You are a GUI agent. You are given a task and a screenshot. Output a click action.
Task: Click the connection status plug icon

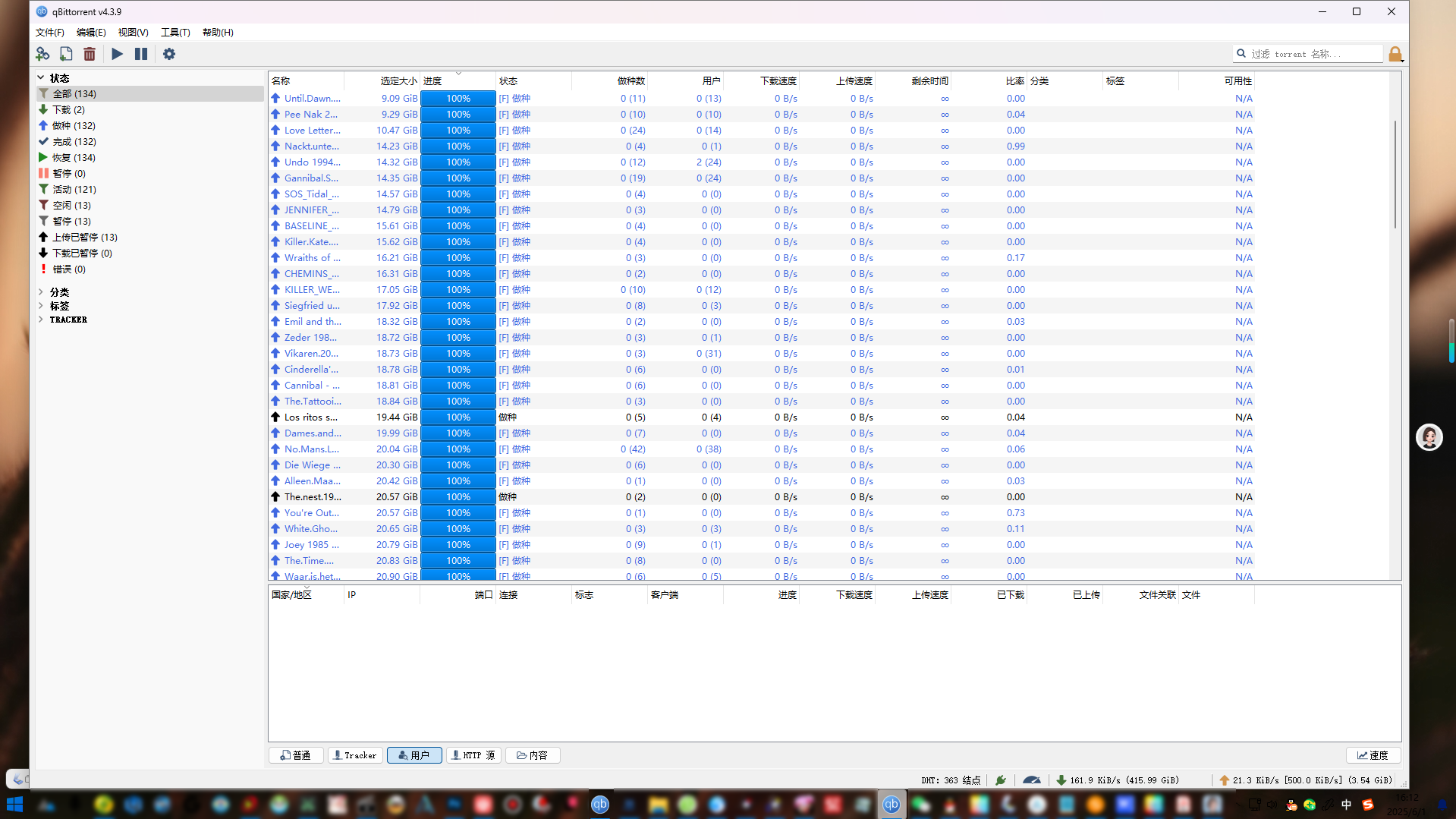click(1001, 780)
